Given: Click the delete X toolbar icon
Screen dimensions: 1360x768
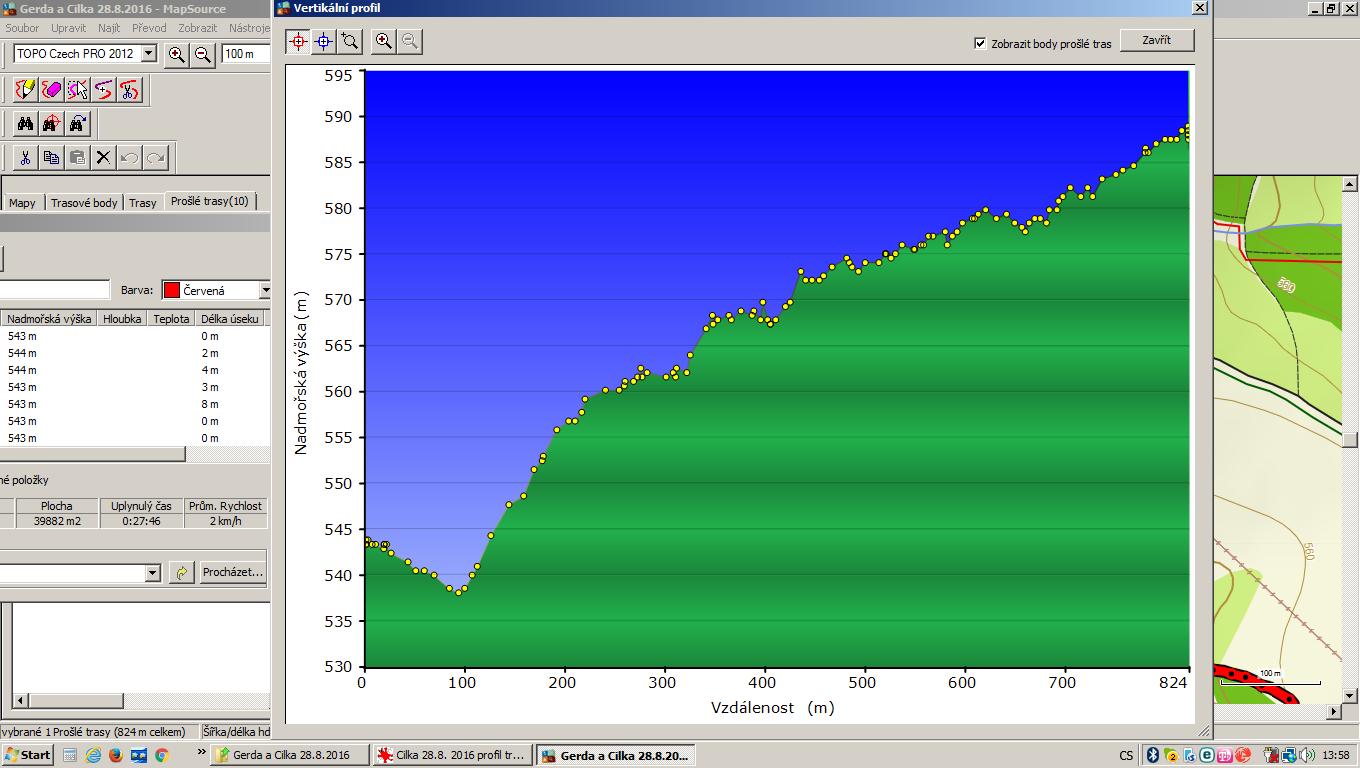Looking at the screenshot, I should click(103, 157).
